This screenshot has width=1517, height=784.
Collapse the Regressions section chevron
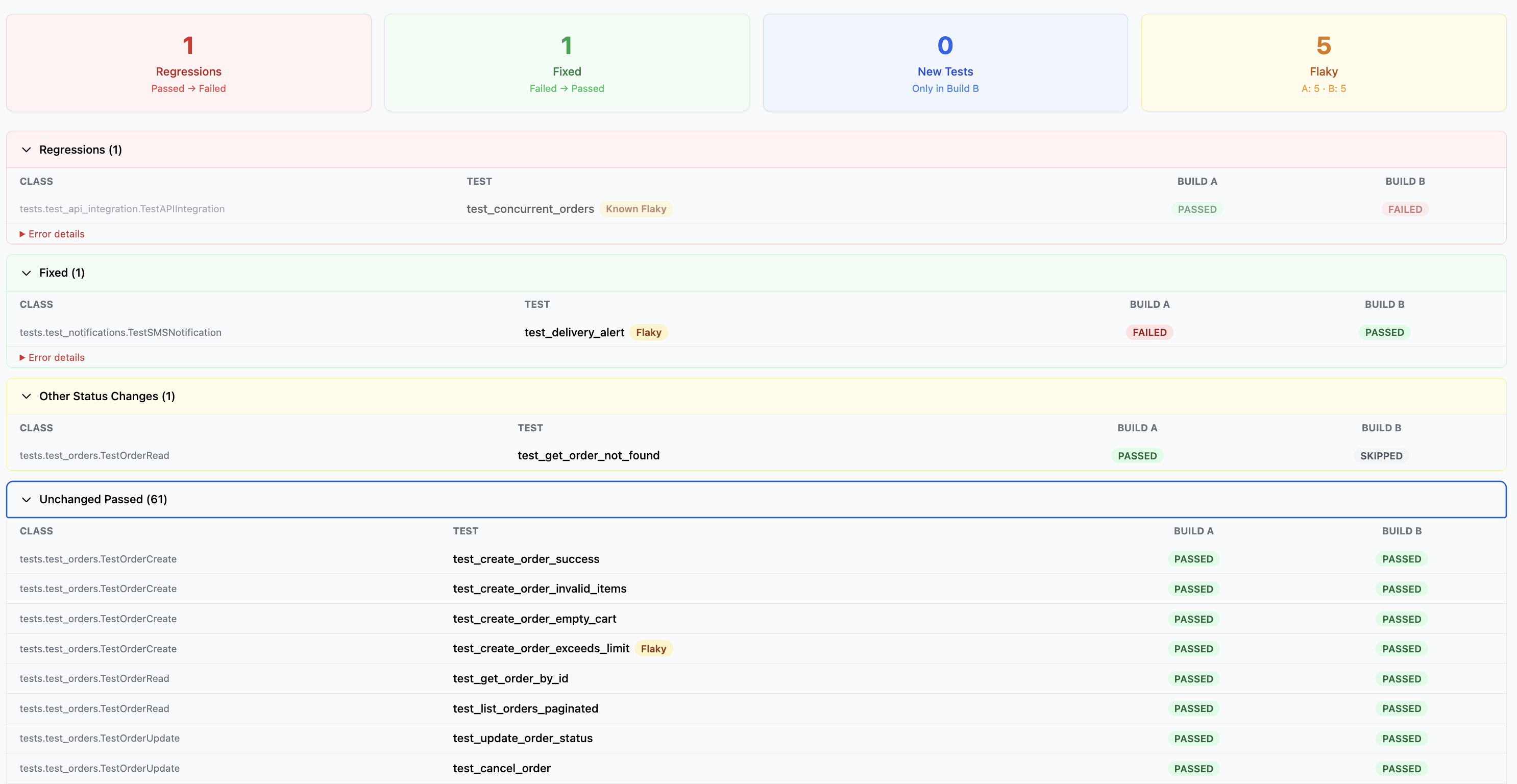(x=27, y=150)
